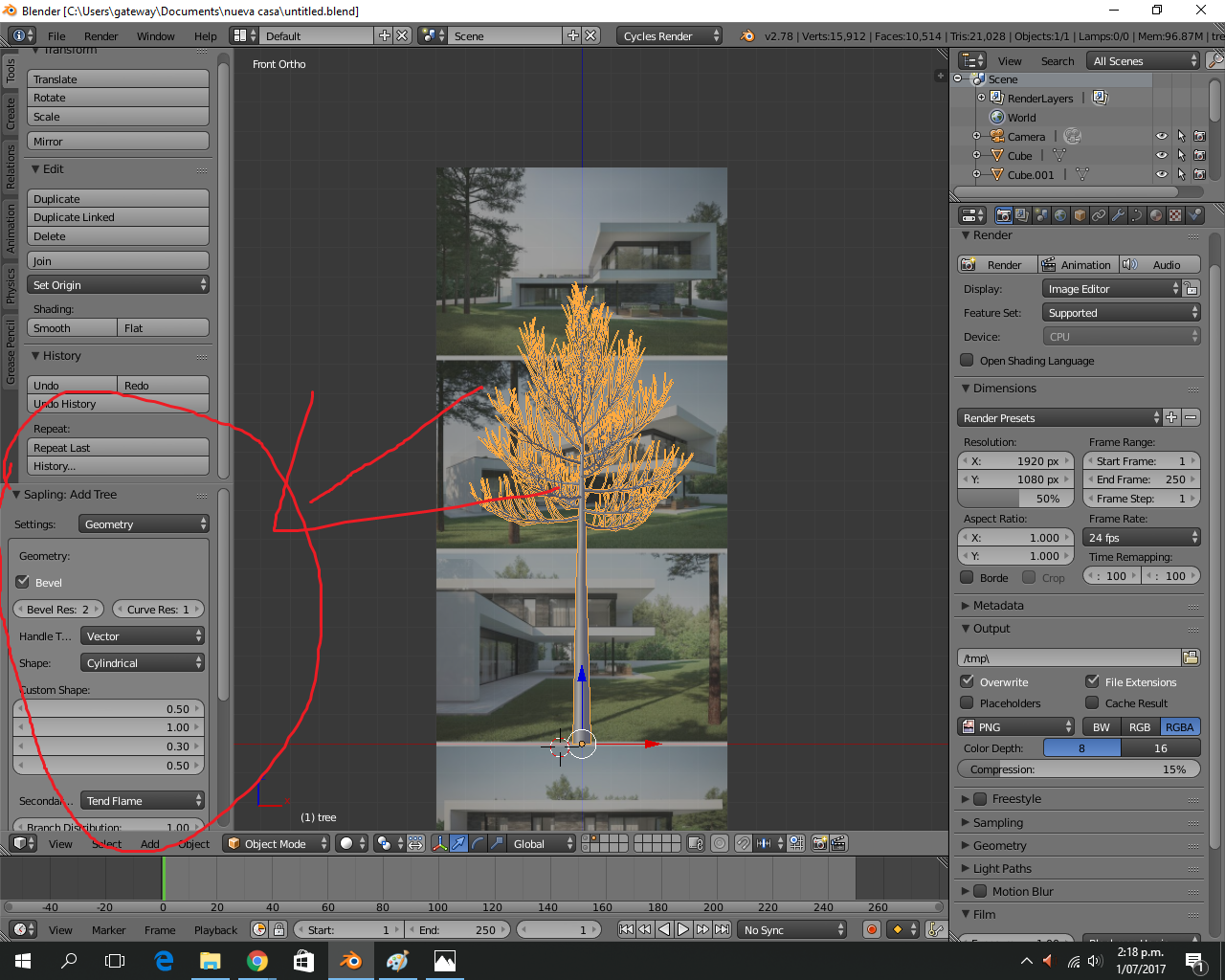The height and width of the screenshot is (980, 1225).
Task: Enable the Motion Blur panel checkbox
Action: [x=980, y=891]
